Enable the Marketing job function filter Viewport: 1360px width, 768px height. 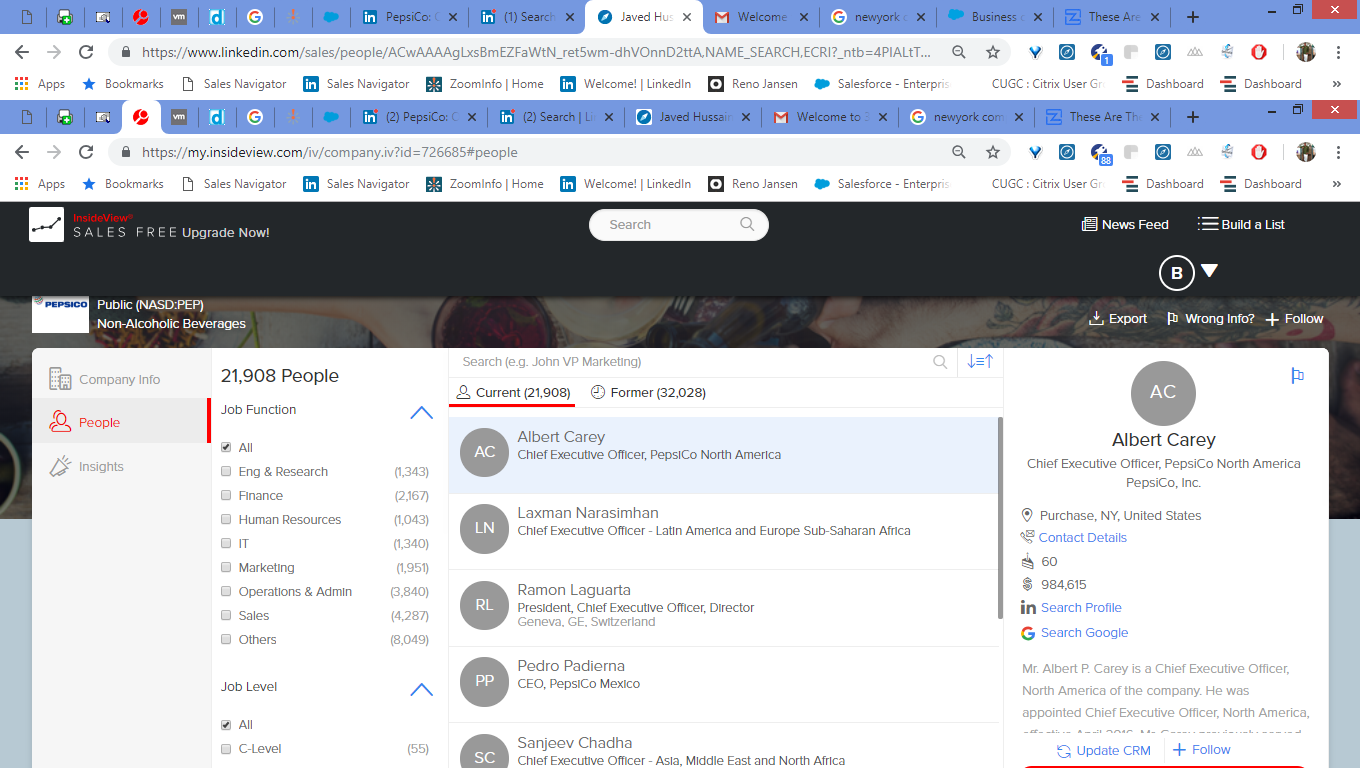pos(226,568)
